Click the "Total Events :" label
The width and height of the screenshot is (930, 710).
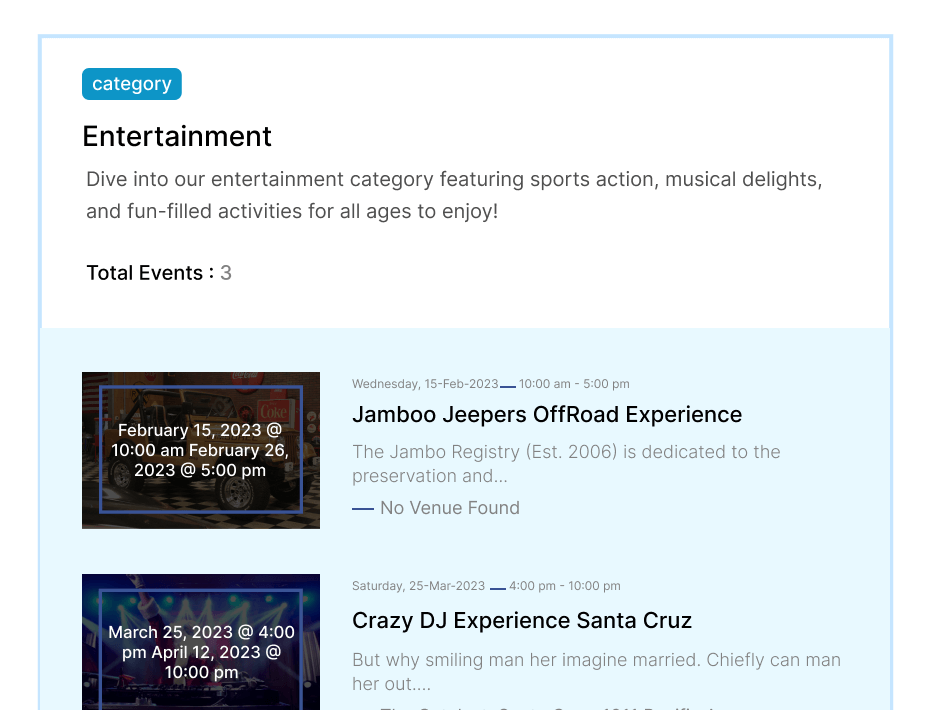pos(150,273)
